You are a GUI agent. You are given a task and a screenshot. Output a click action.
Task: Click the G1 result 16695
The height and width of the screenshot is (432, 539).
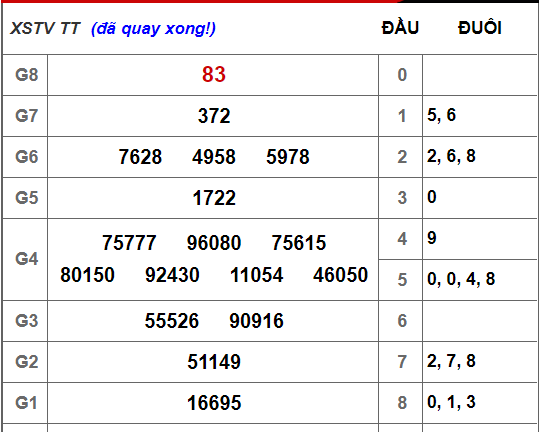(x=214, y=403)
